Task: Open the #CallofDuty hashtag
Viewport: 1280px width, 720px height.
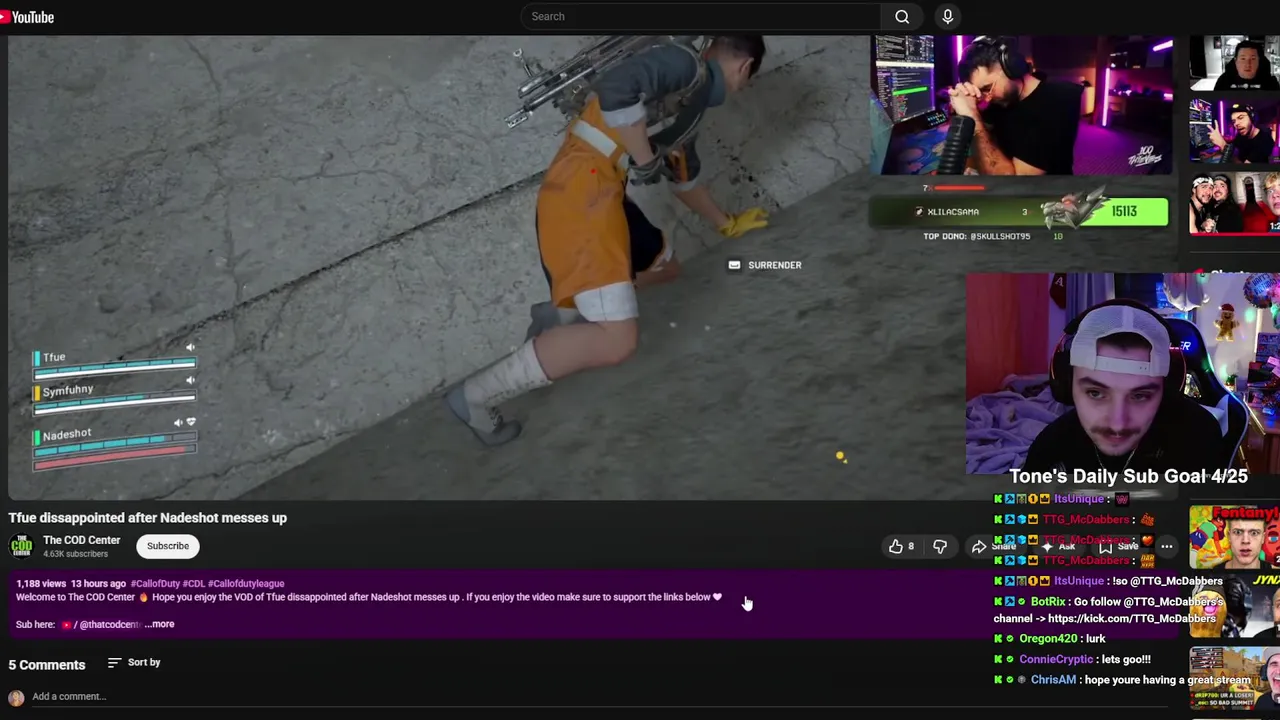Action: click(x=154, y=583)
